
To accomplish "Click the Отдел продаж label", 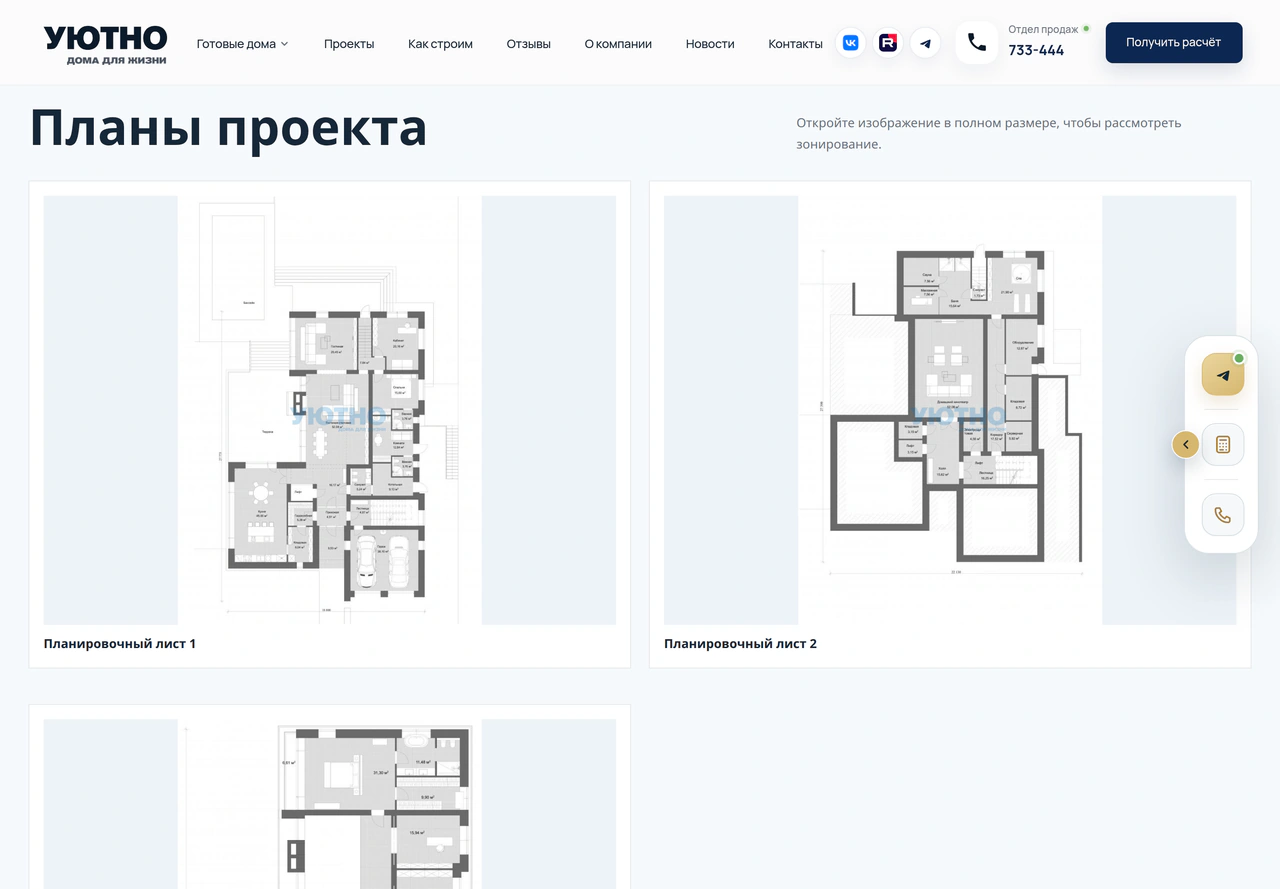I will (x=1043, y=29).
